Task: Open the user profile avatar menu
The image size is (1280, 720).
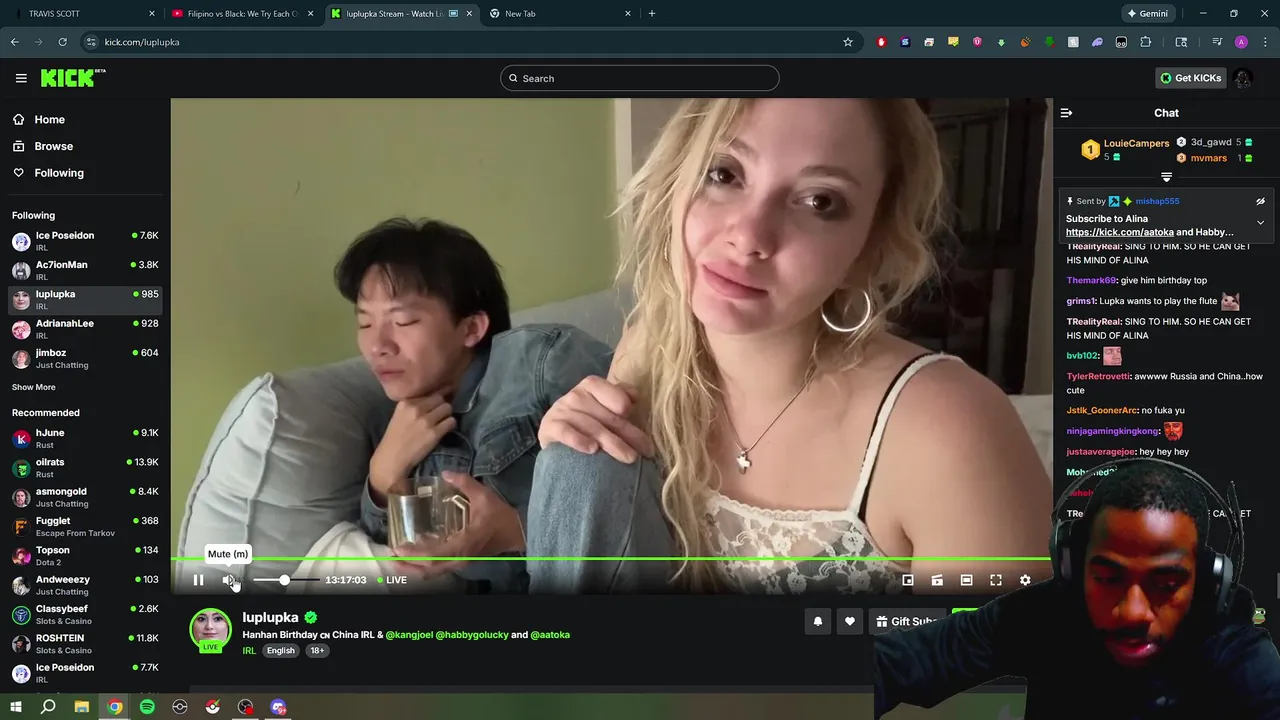Action: pos(1243,78)
